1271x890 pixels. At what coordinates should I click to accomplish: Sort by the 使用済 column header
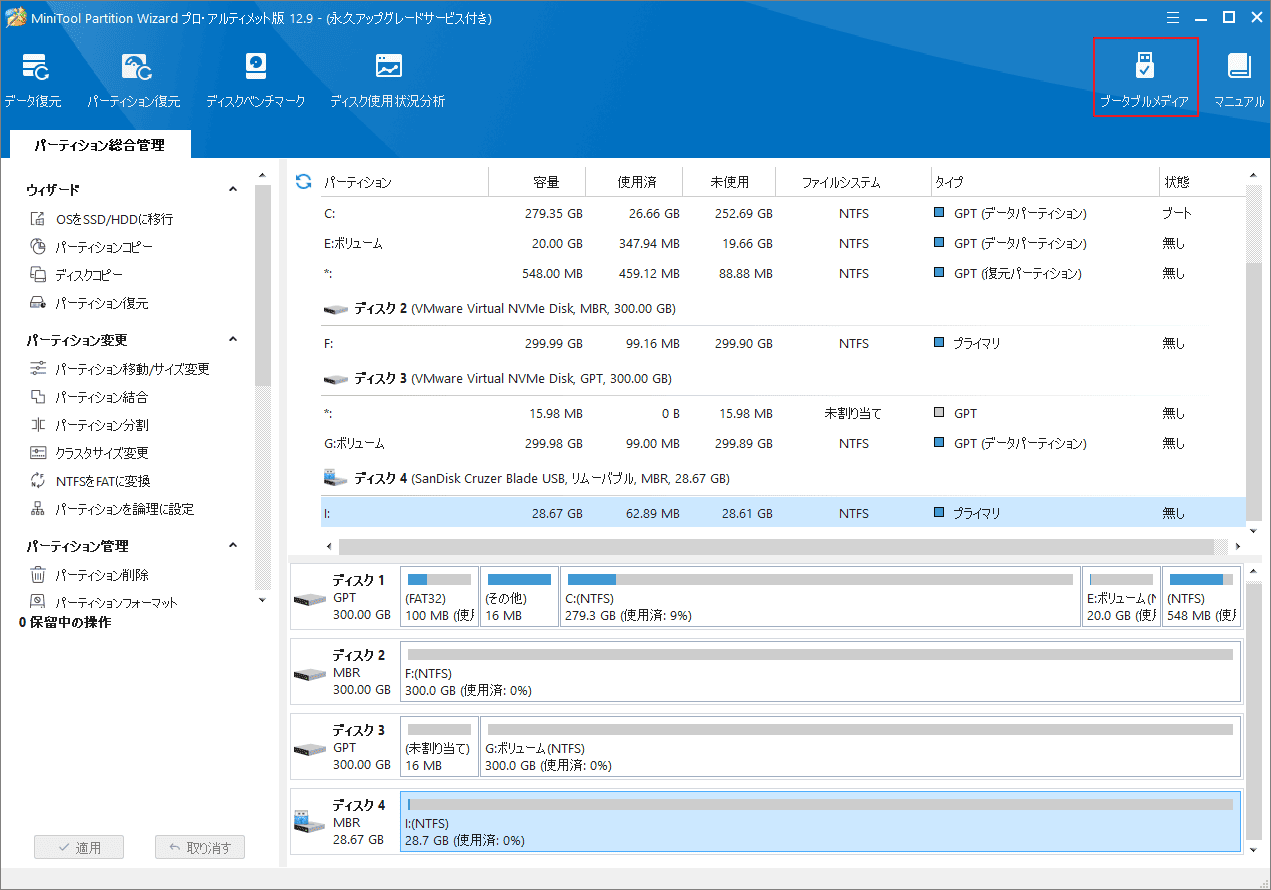[635, 183]
